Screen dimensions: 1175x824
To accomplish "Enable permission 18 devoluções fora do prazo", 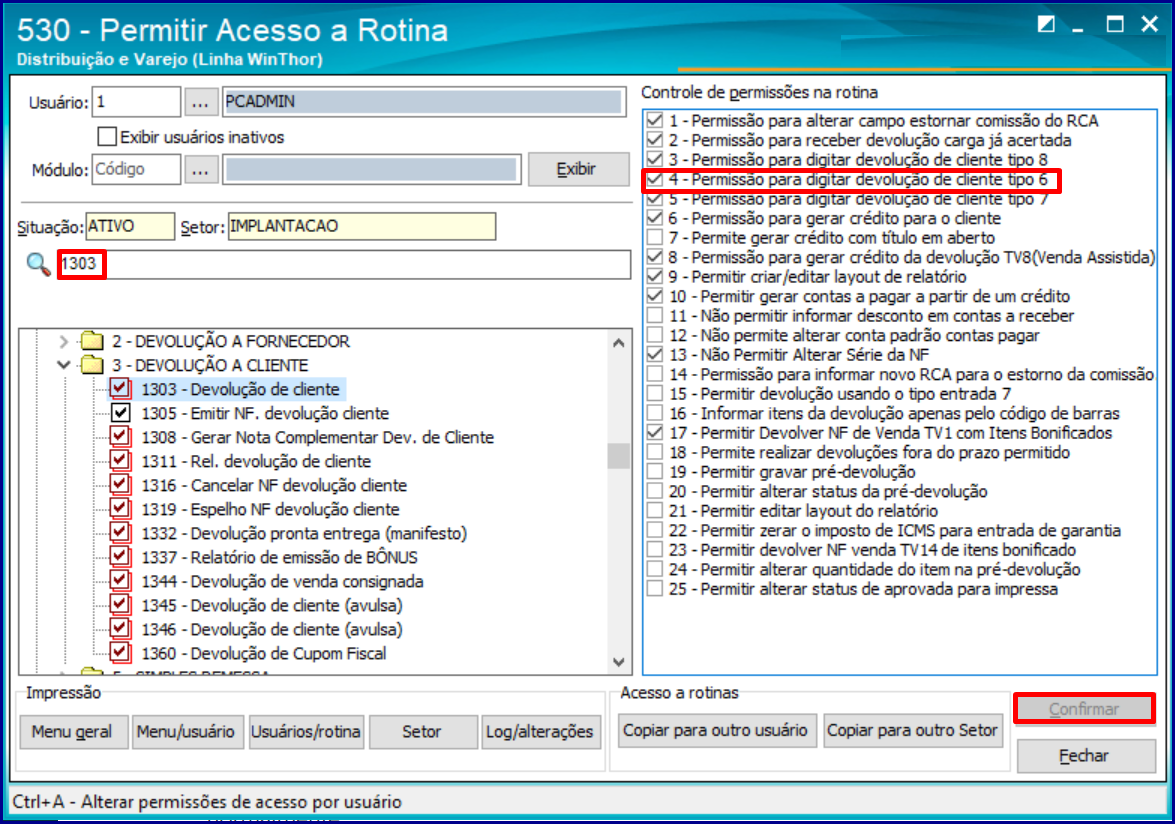I will click(655, 452).
